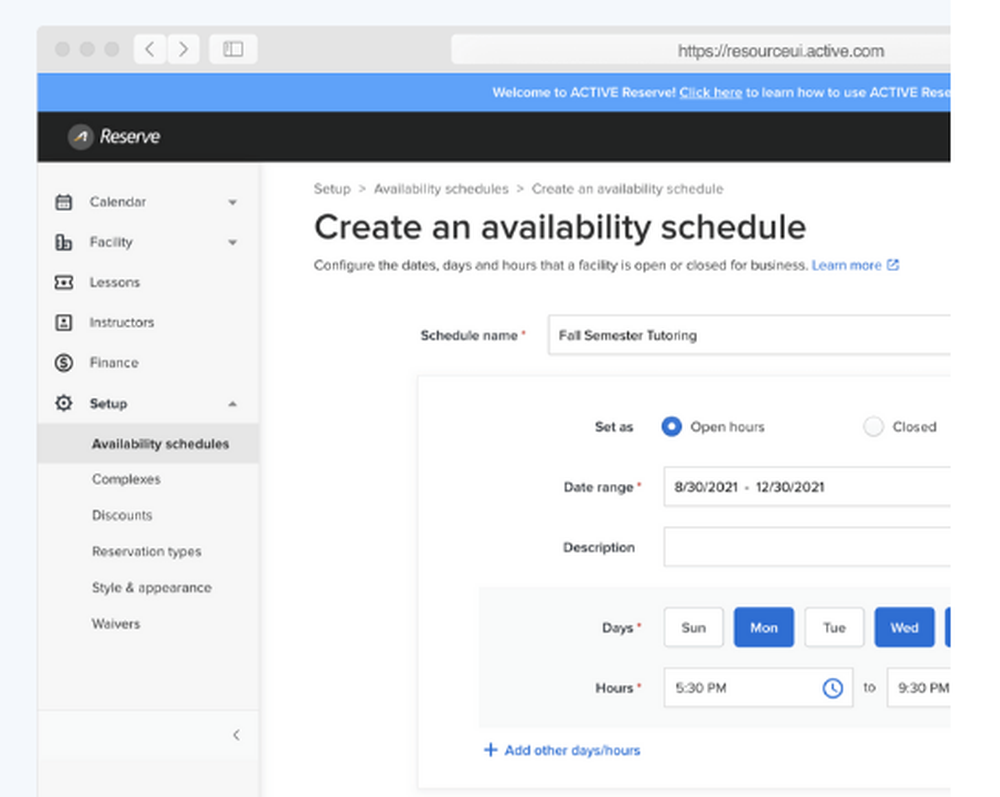Click the Facility label in sidebar

point(111,242)
